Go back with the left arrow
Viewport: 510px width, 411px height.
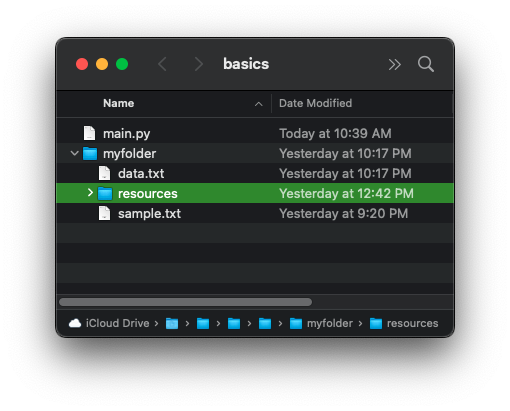point(162,64)
